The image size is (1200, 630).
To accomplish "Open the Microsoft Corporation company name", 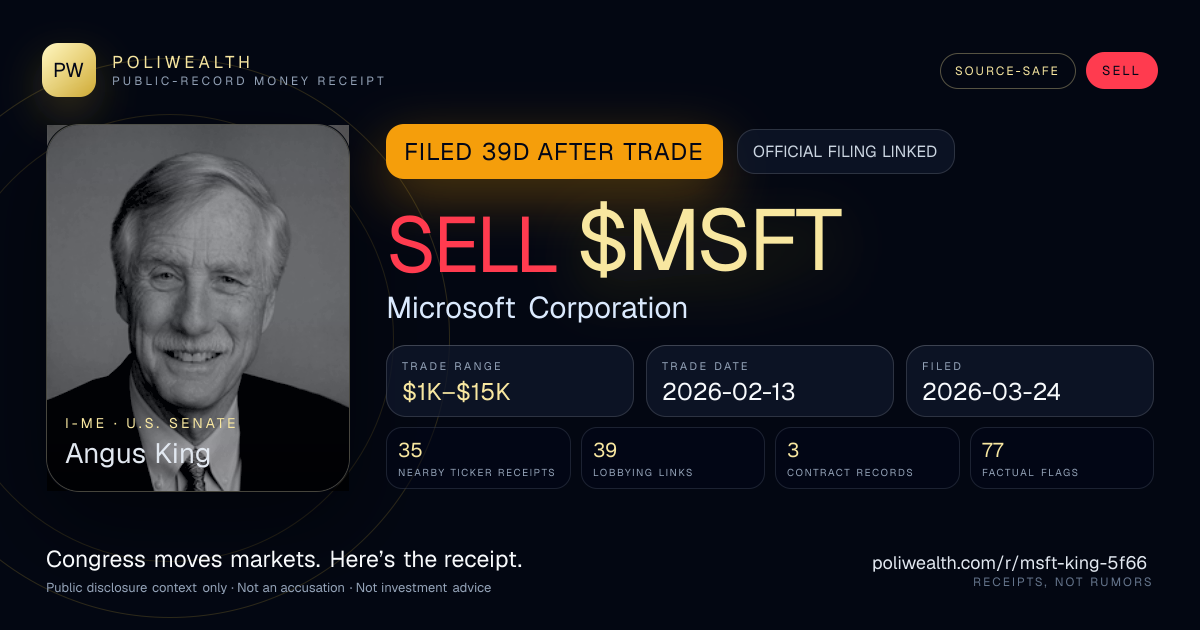I will (x=537, y=308).
